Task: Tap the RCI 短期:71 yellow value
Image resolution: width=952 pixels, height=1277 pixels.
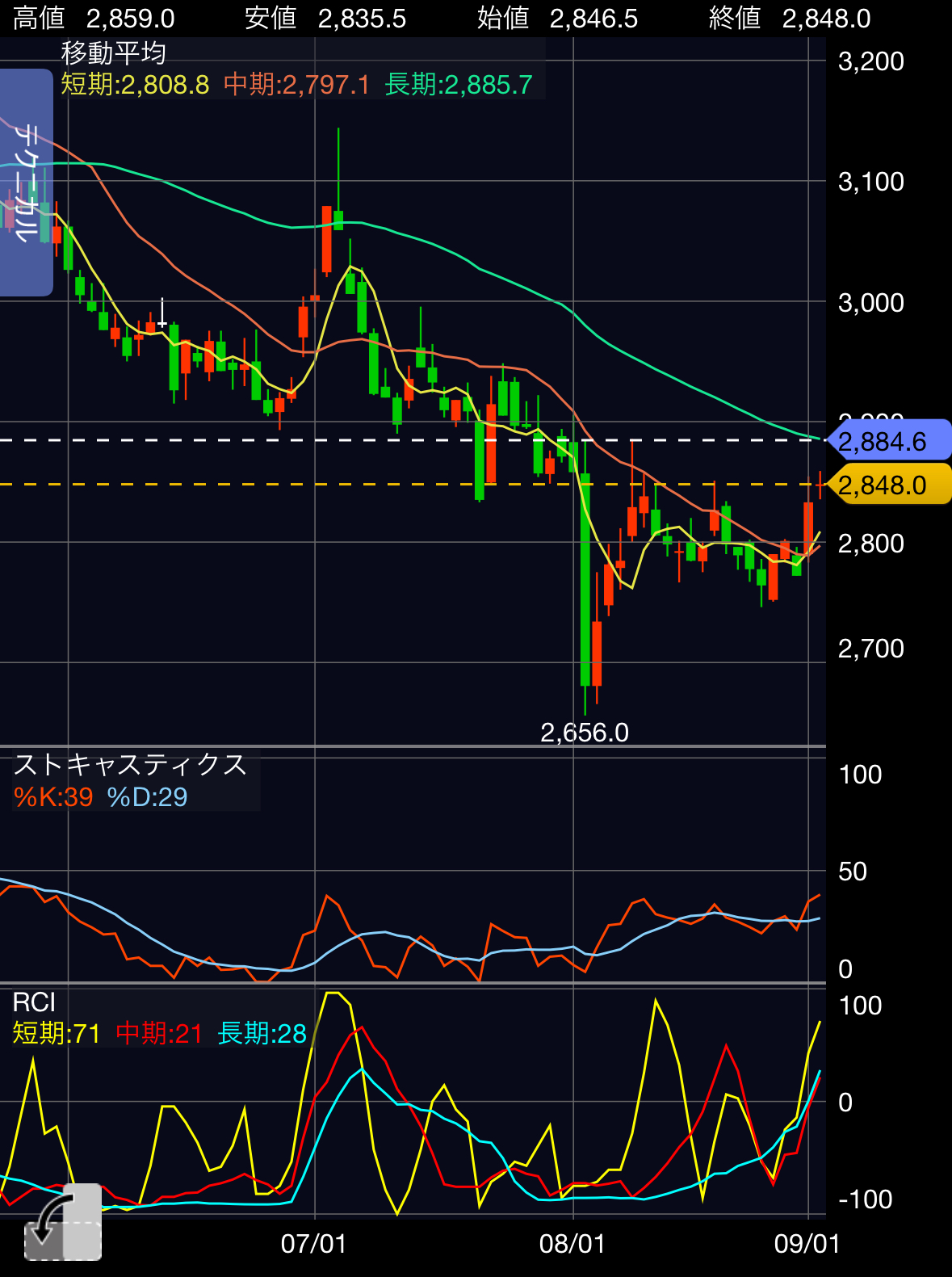Action: coord(57,1033)
